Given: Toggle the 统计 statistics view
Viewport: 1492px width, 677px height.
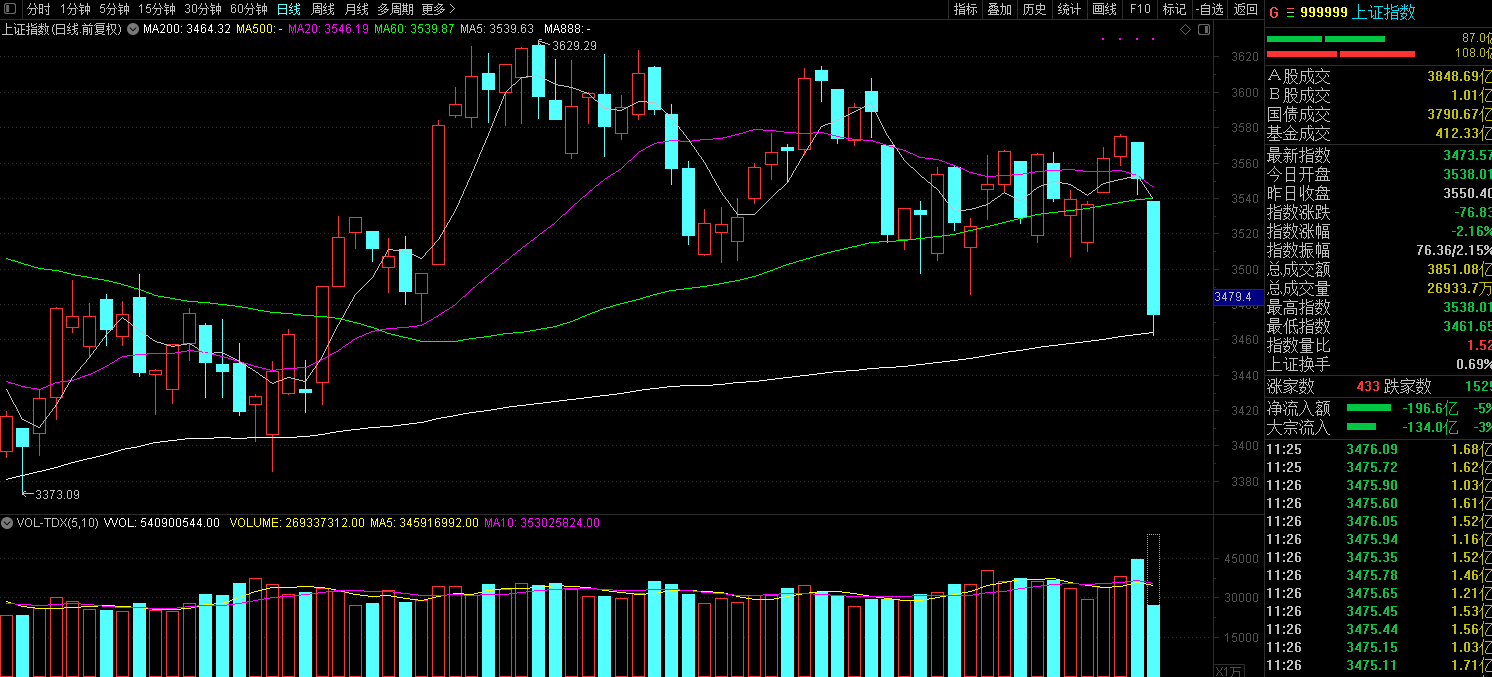Looking at the screenshot, I should pyautogui.click(x=1069, y=9).
